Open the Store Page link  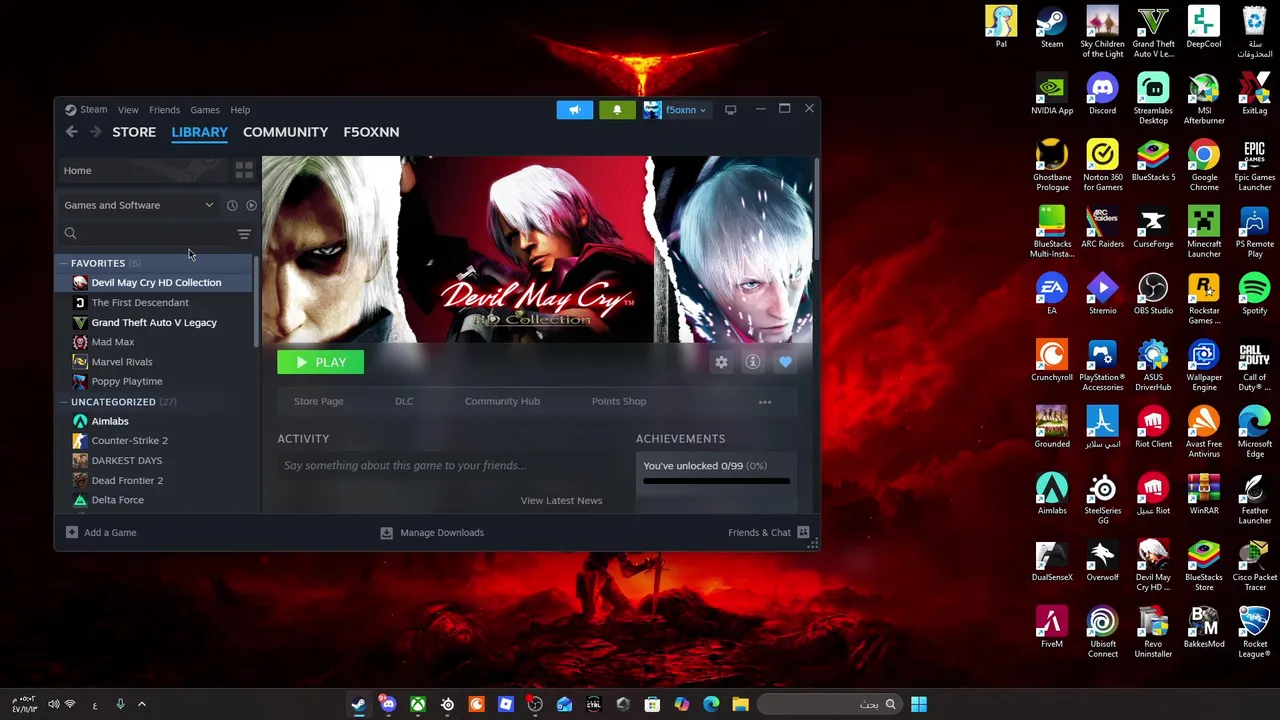tap(318, 401)
